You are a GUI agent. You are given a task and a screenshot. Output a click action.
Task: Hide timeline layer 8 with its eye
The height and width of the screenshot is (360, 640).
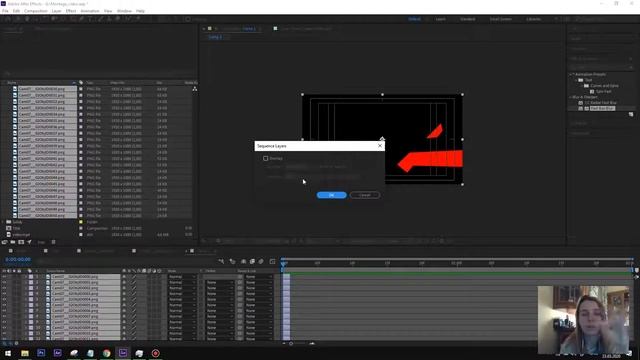click(x=4, y=316)
